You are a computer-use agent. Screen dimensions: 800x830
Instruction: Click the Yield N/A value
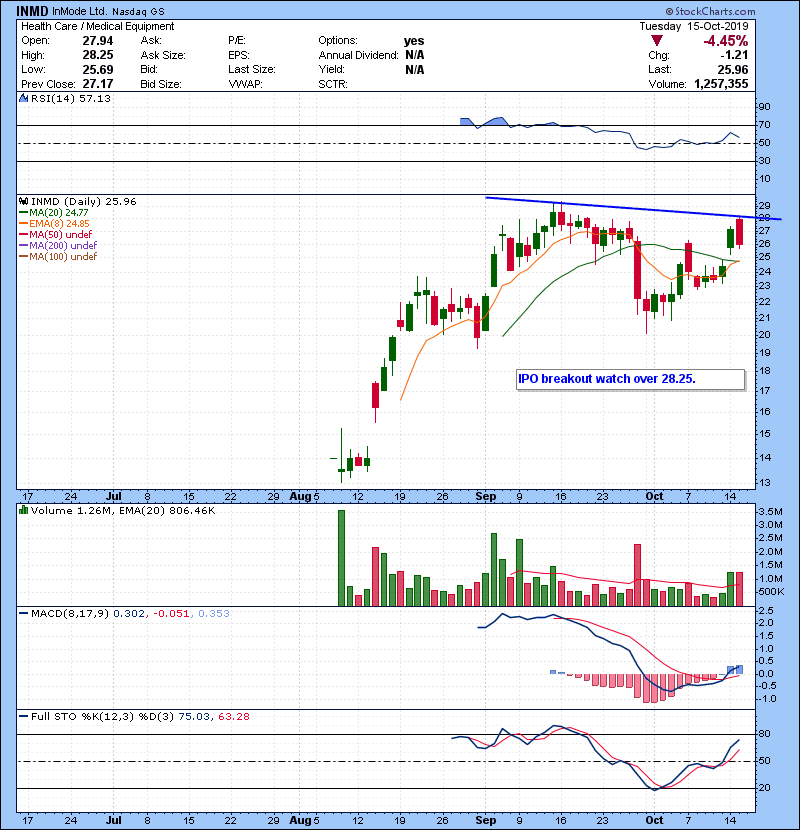click(415, 70)
